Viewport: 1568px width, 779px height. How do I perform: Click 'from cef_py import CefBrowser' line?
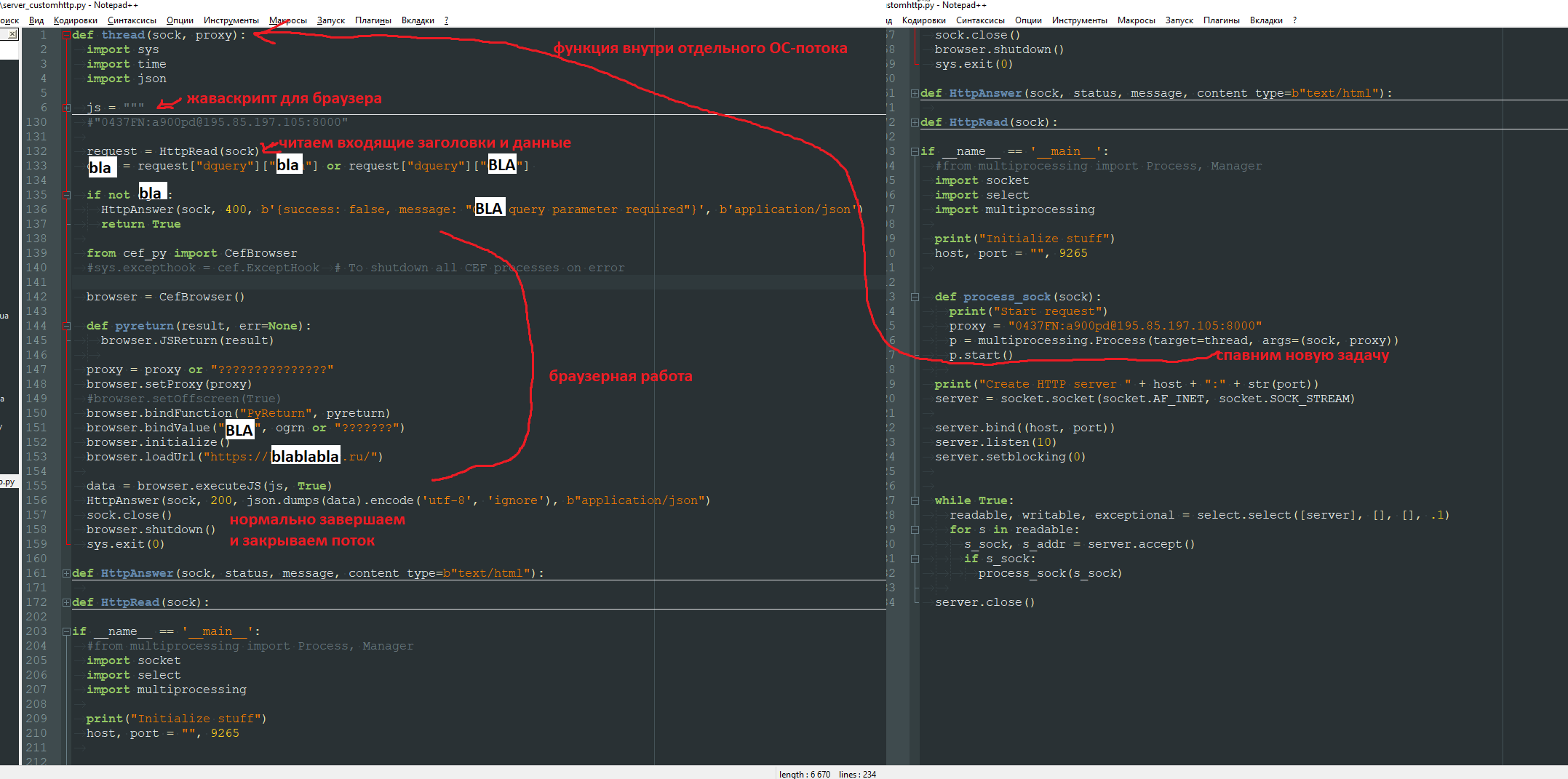(192, 253)
